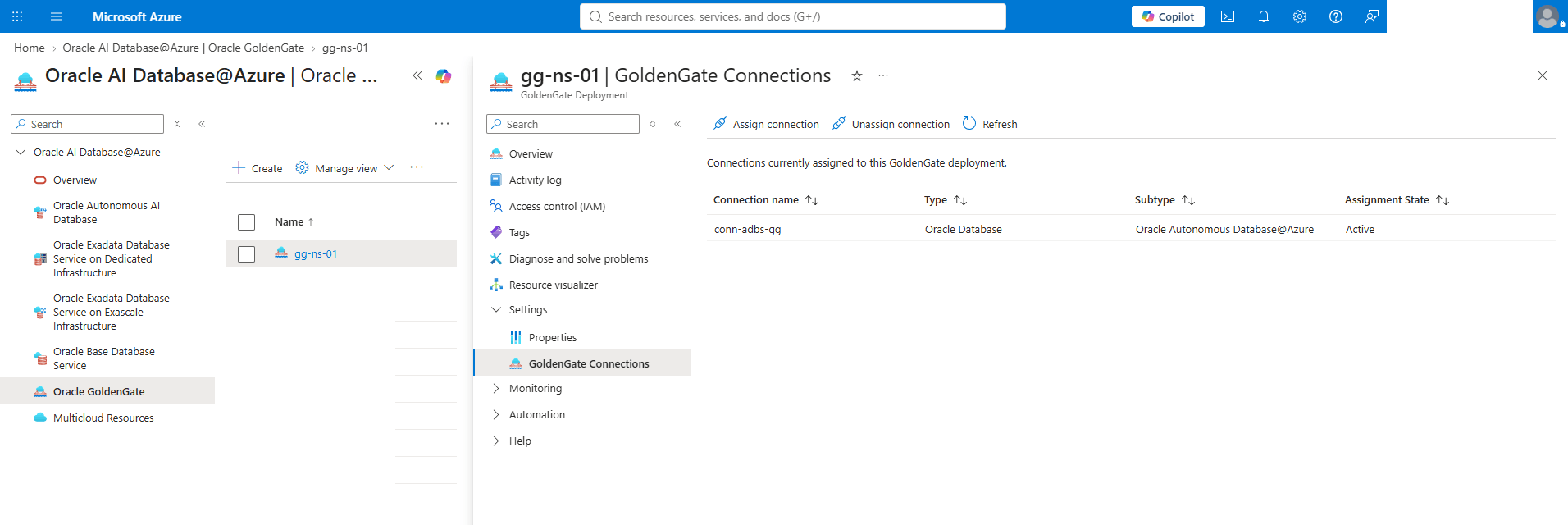The image size is (1568, 525).
Task: Click Assign connection
Action: 766,124
